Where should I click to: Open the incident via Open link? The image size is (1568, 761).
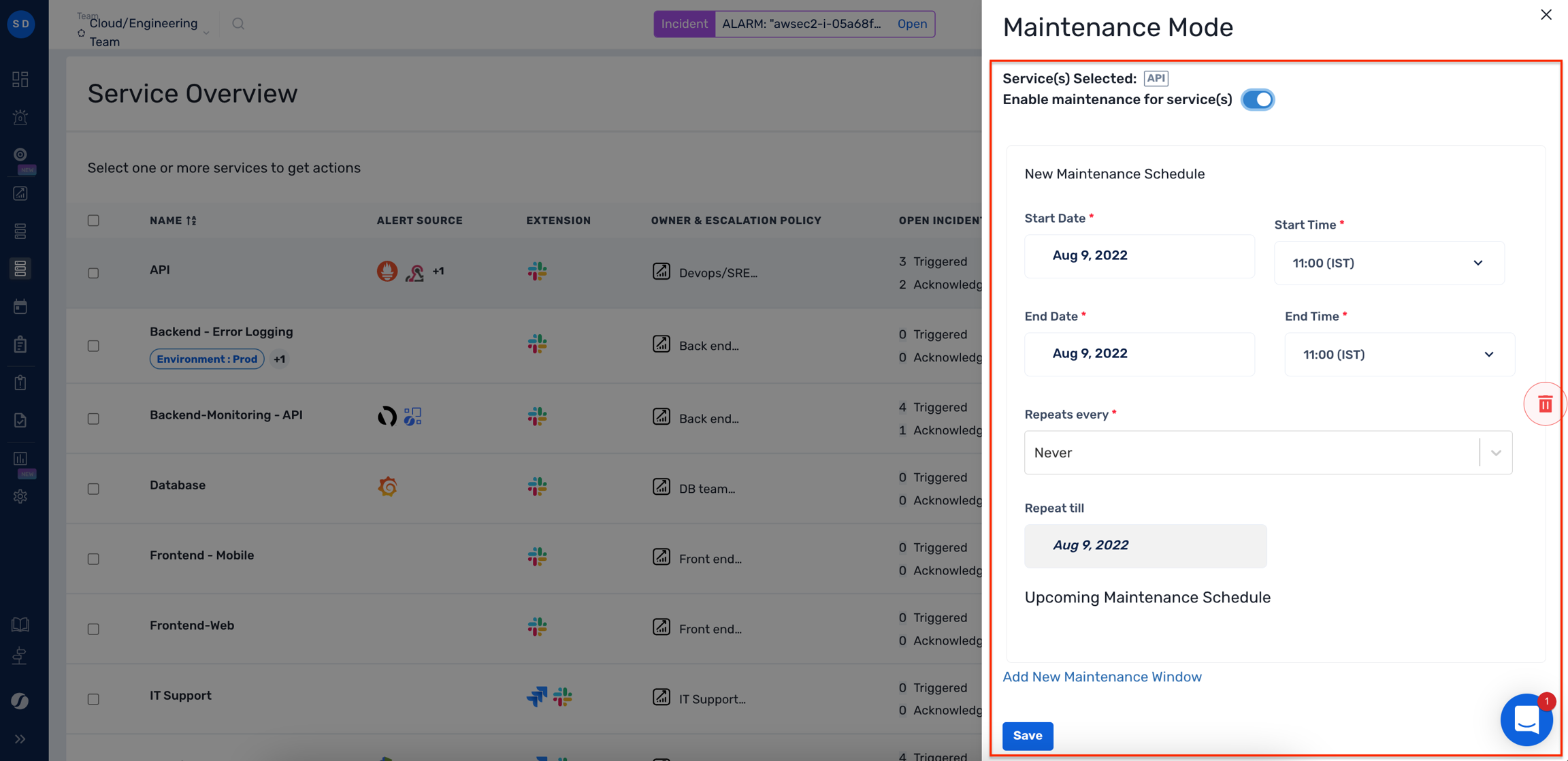pos(912,24)
